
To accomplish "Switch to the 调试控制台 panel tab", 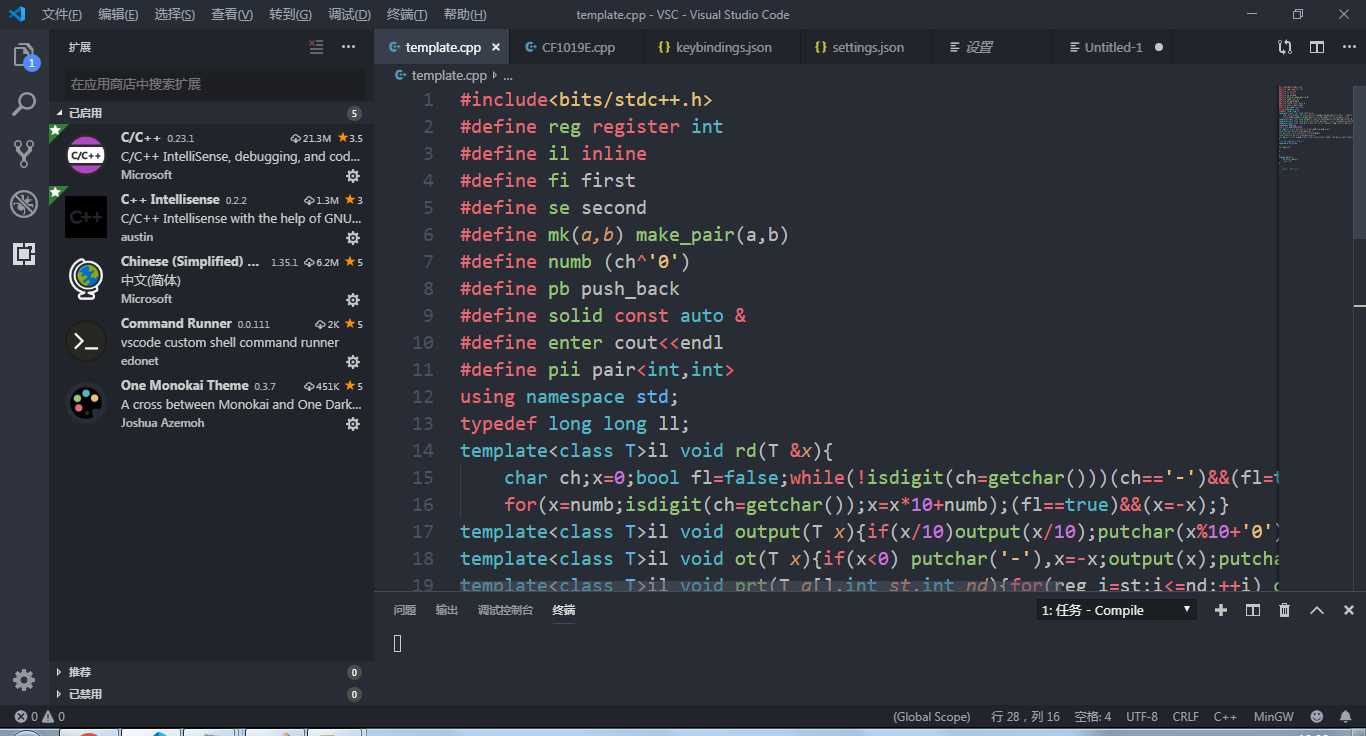I will pos(505,610).
